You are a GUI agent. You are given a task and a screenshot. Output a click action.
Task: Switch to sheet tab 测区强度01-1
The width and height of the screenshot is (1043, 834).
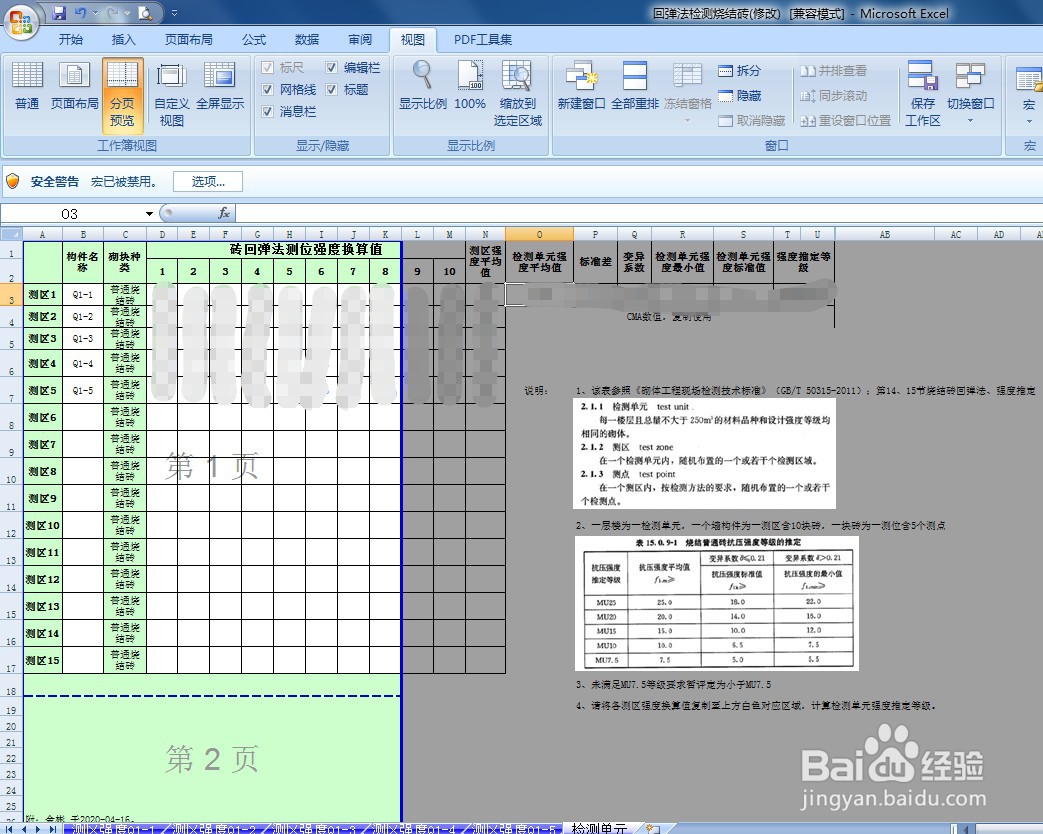(113, 828)
